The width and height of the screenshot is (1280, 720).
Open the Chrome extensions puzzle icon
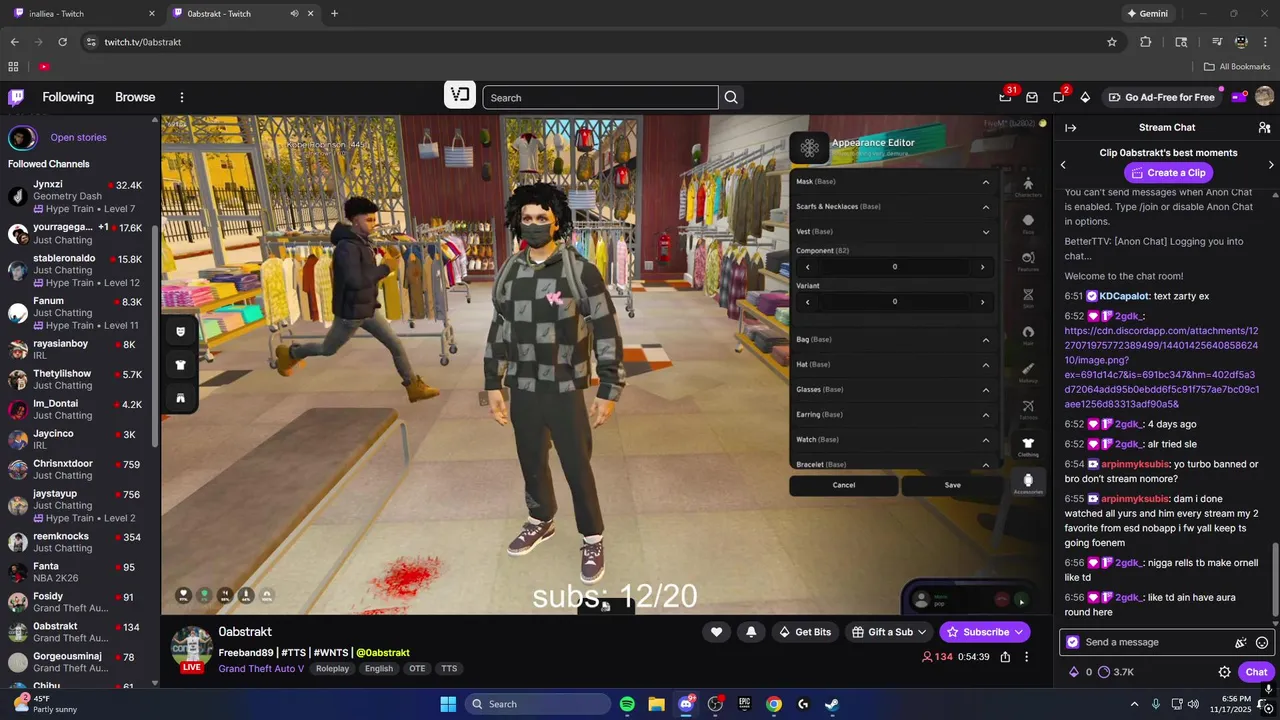click(x=1146, y=42)
